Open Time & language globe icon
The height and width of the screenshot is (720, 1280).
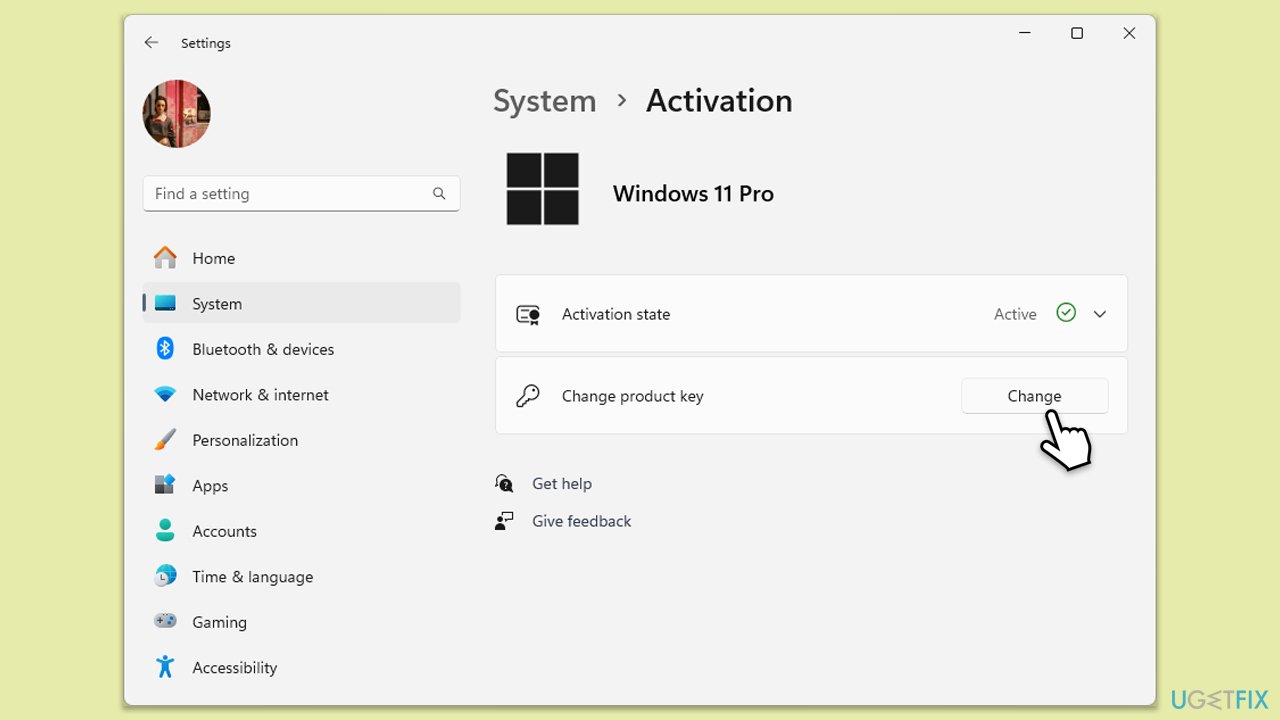pos(165,576)
